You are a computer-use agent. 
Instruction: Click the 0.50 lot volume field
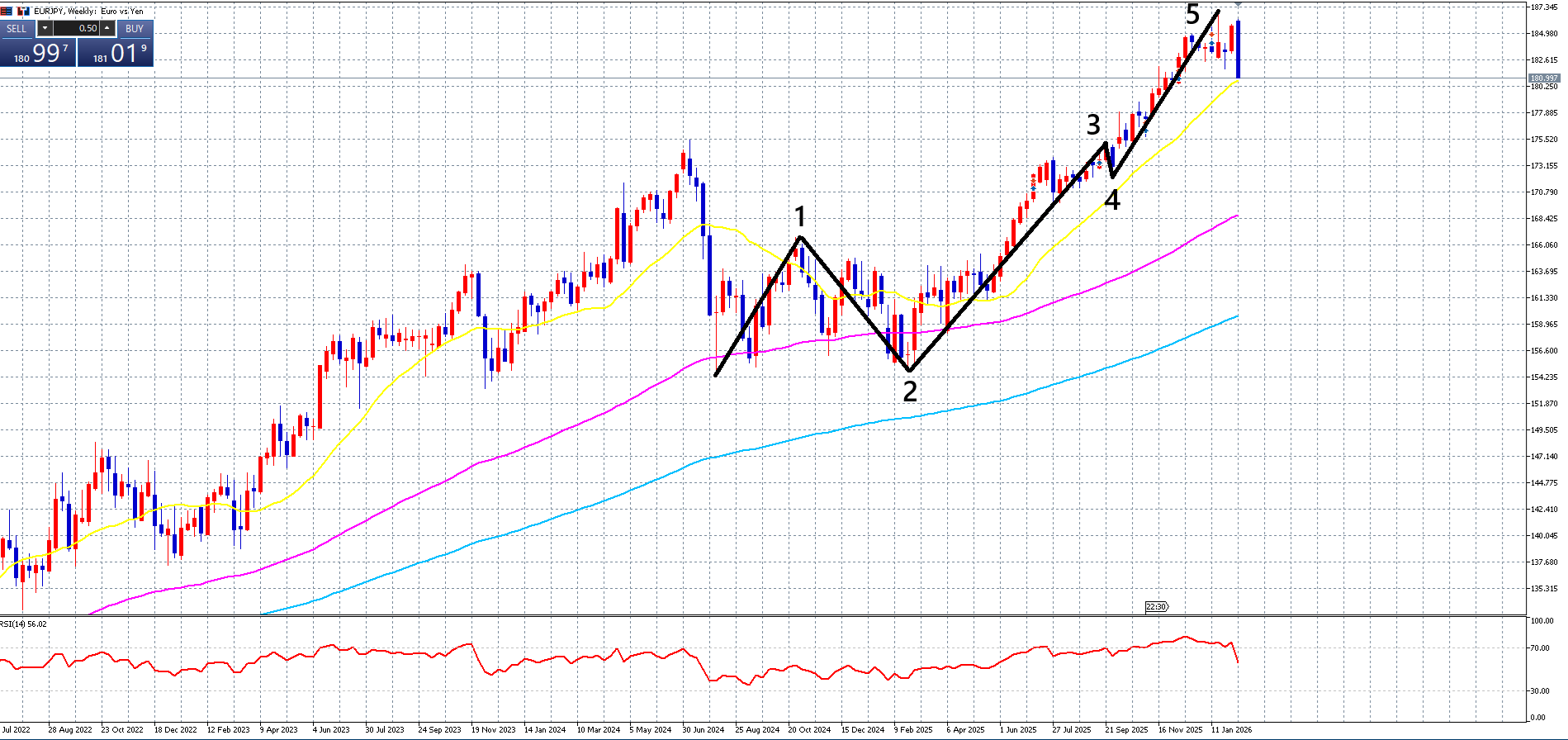[78, 28]
